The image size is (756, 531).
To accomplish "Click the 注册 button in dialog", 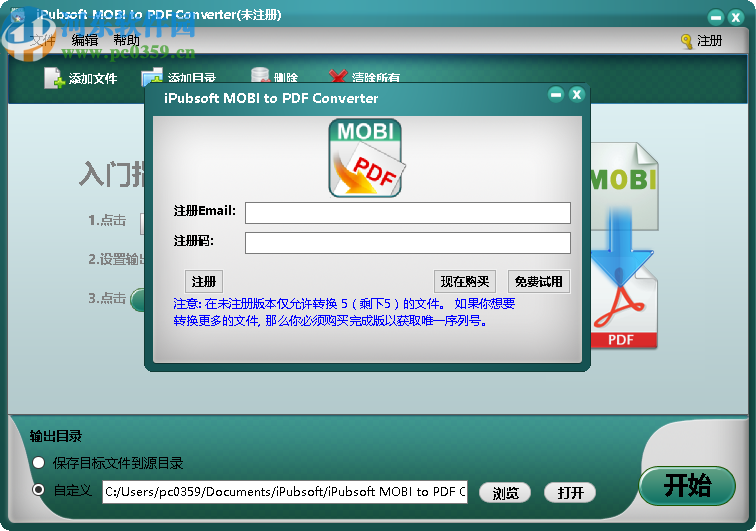I will click(204, 281).
